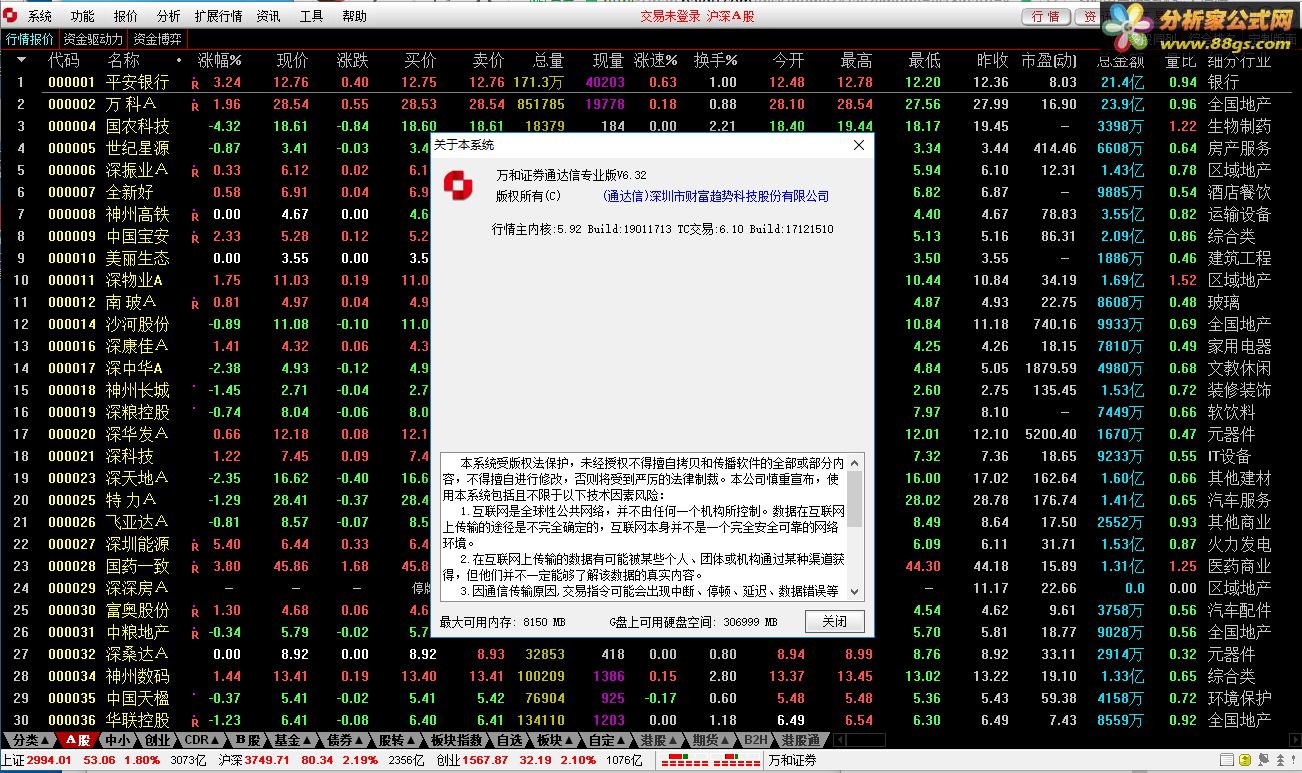Screen dimensions: 1302x773
Task: Expand the 期货▲ bottom tab menu
Action: click(x=712, y=740)
